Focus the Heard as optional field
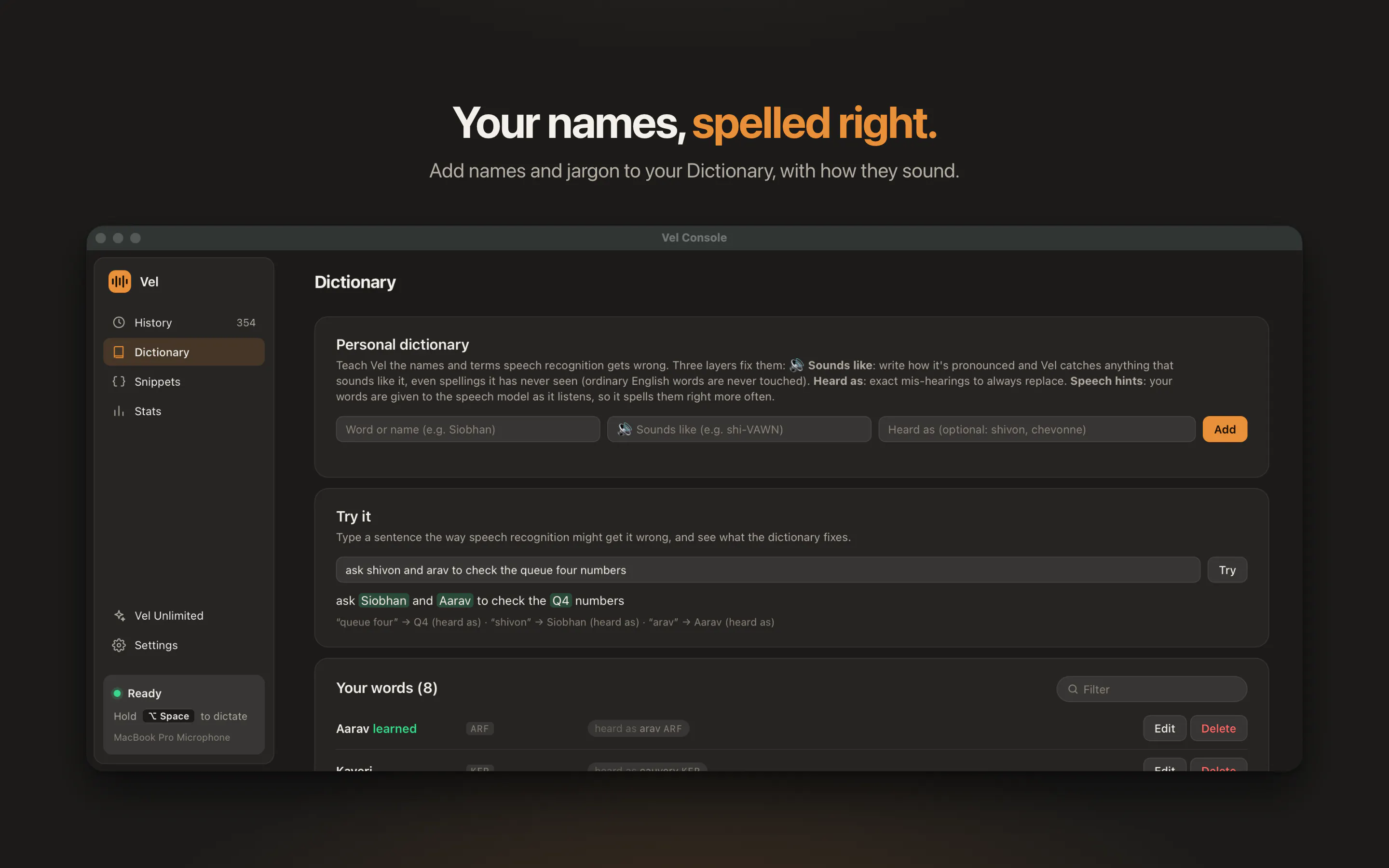The image size is (1389, 868). (x=1036, y=429)
